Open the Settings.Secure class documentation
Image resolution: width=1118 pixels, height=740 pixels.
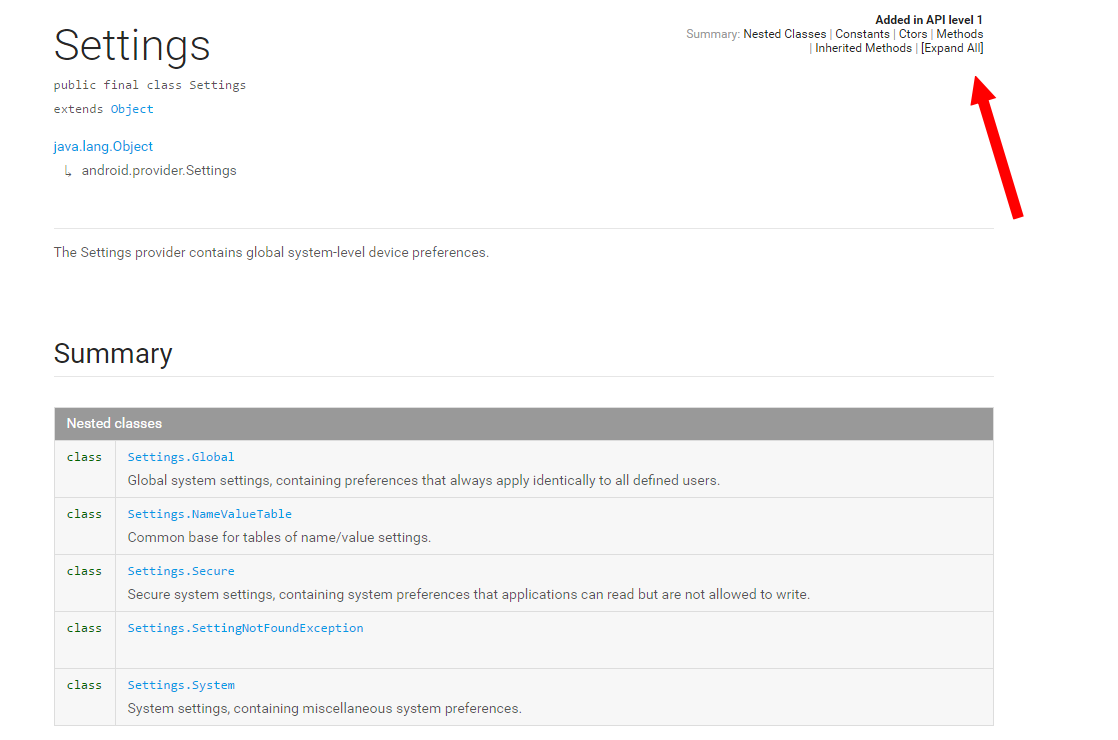click(181, 571)
